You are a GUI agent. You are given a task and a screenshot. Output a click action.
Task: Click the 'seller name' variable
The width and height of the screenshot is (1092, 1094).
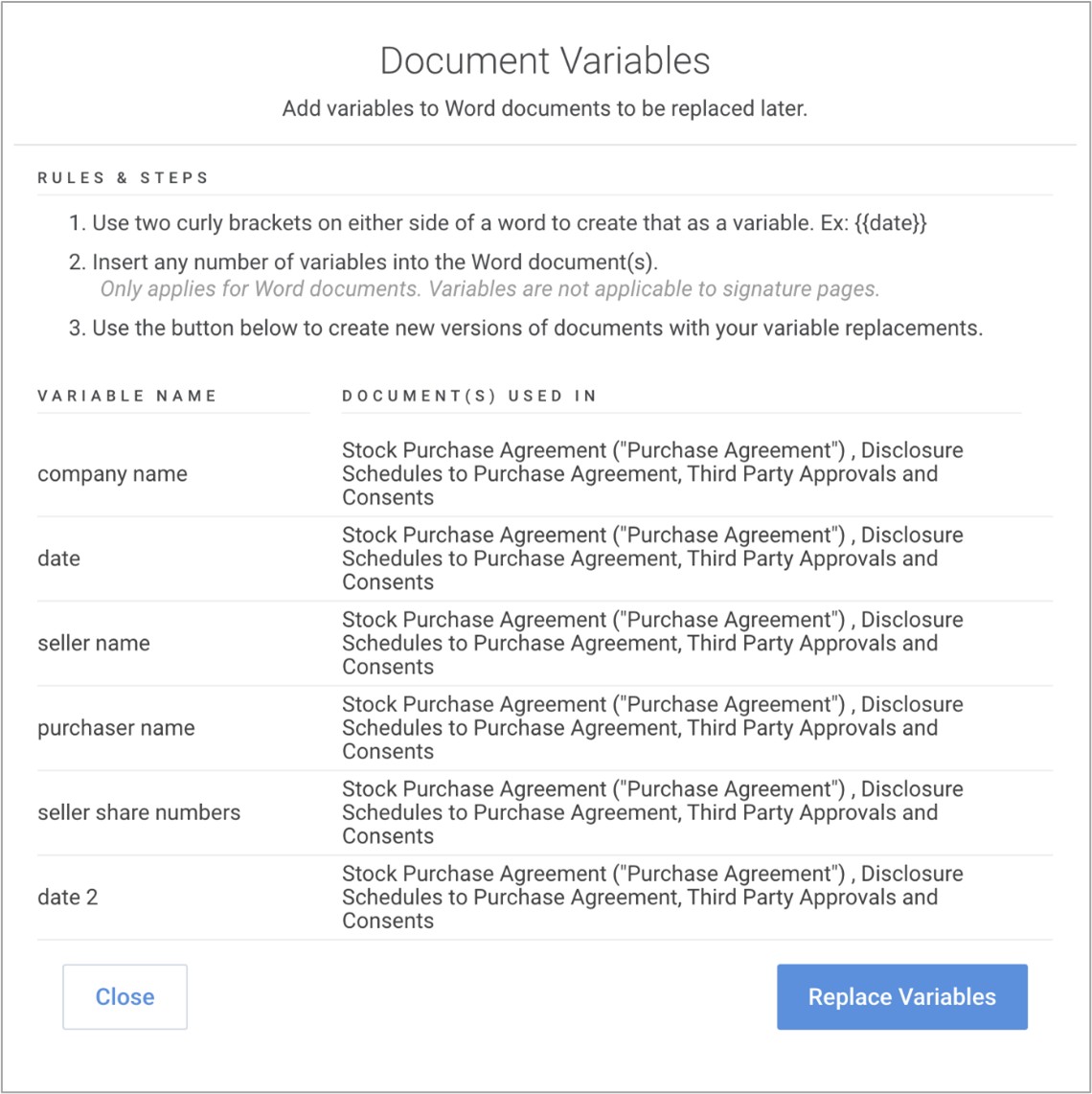pyautogui.click(x=94, y=643)
